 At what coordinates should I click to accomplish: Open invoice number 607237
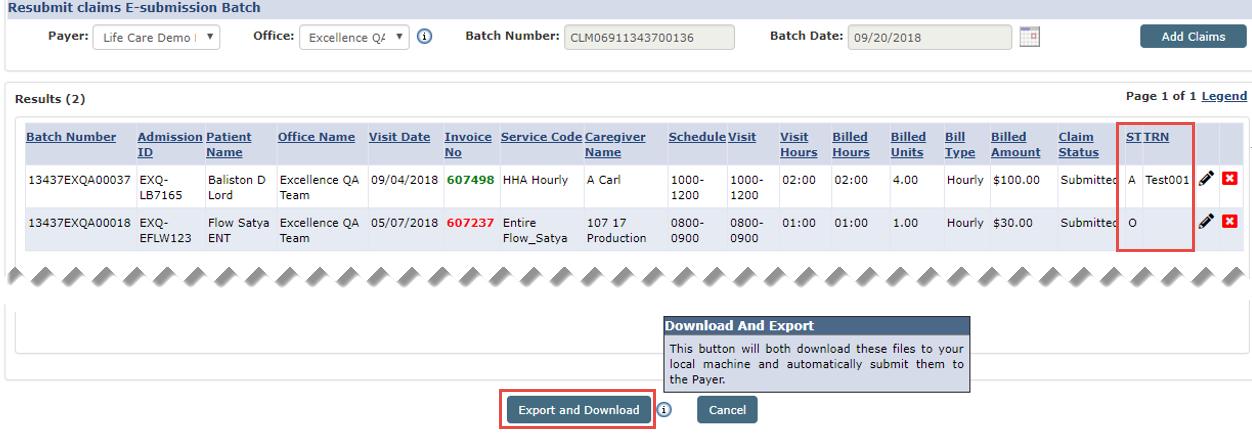point(469,222)
